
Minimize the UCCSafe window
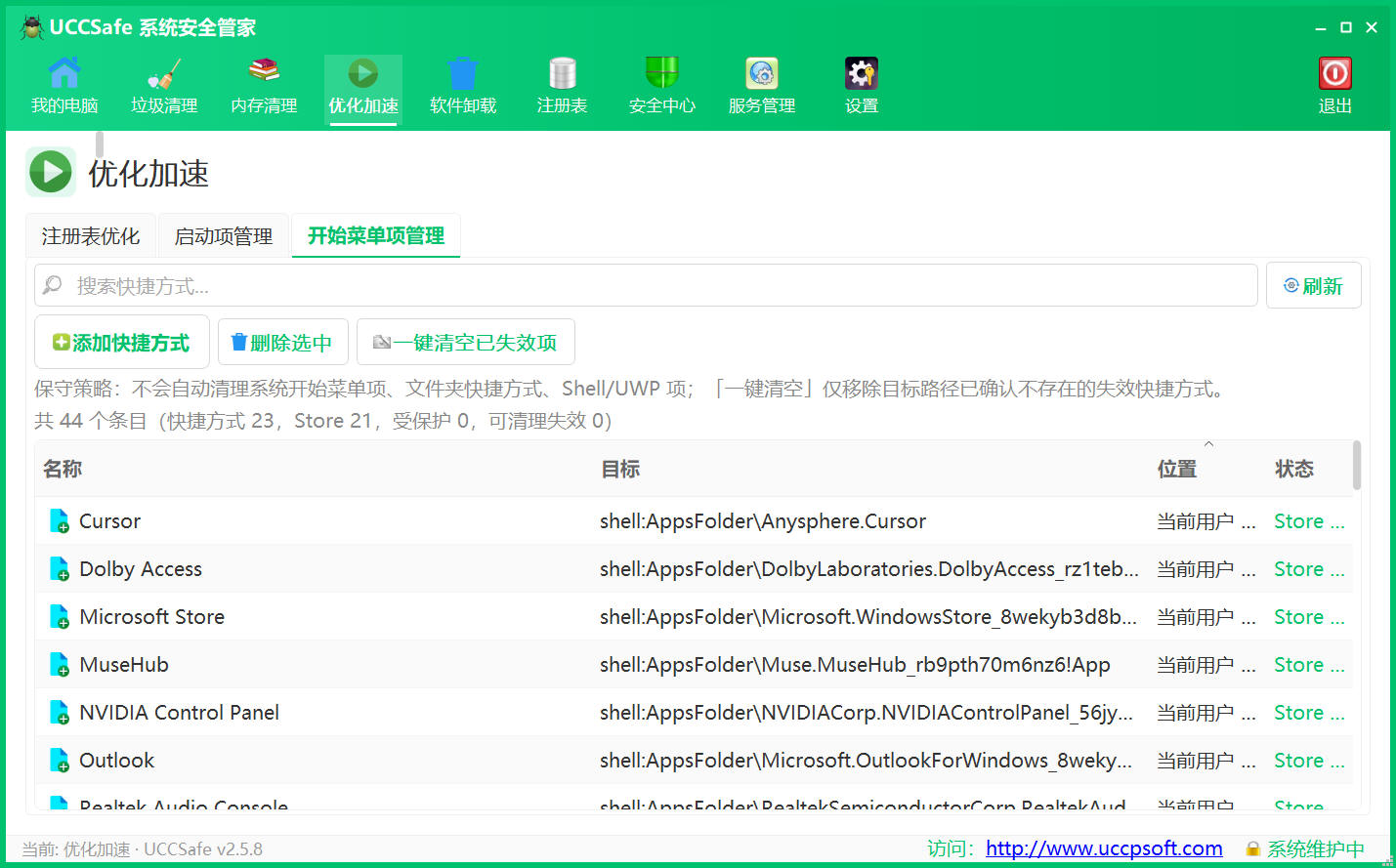click(x=1321, y=27)
